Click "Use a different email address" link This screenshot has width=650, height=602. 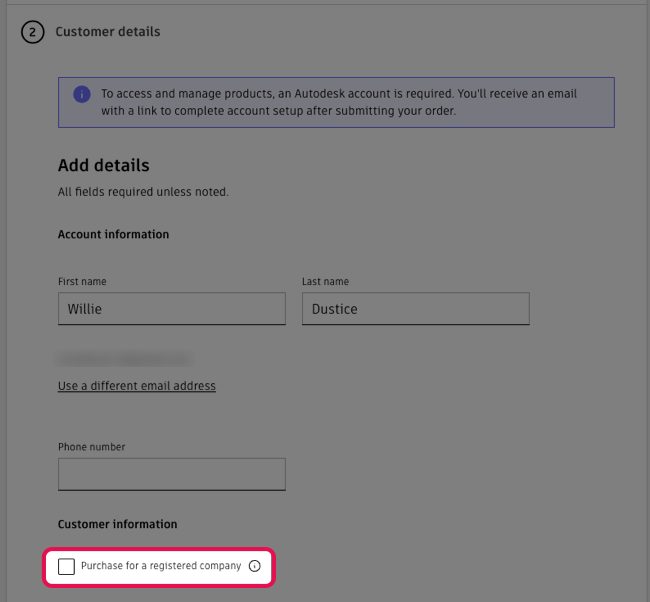(137, 386)
